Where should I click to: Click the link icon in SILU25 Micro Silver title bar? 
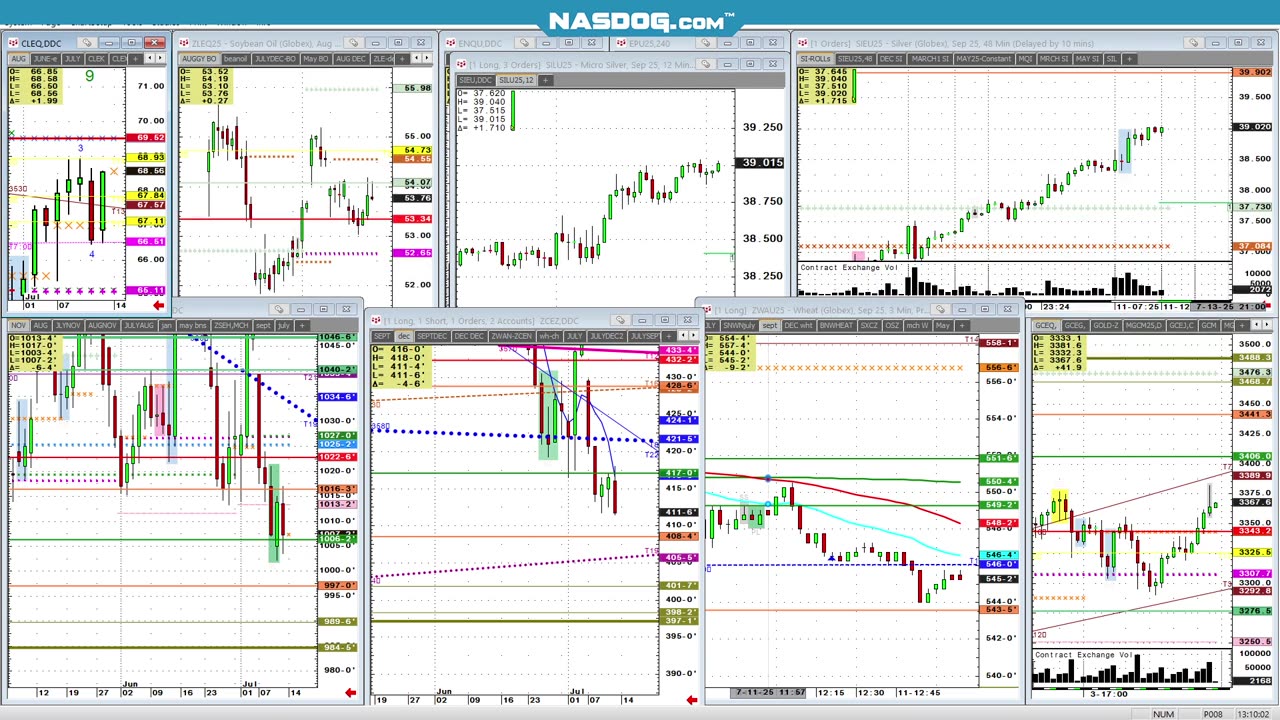tap(705, 64)
